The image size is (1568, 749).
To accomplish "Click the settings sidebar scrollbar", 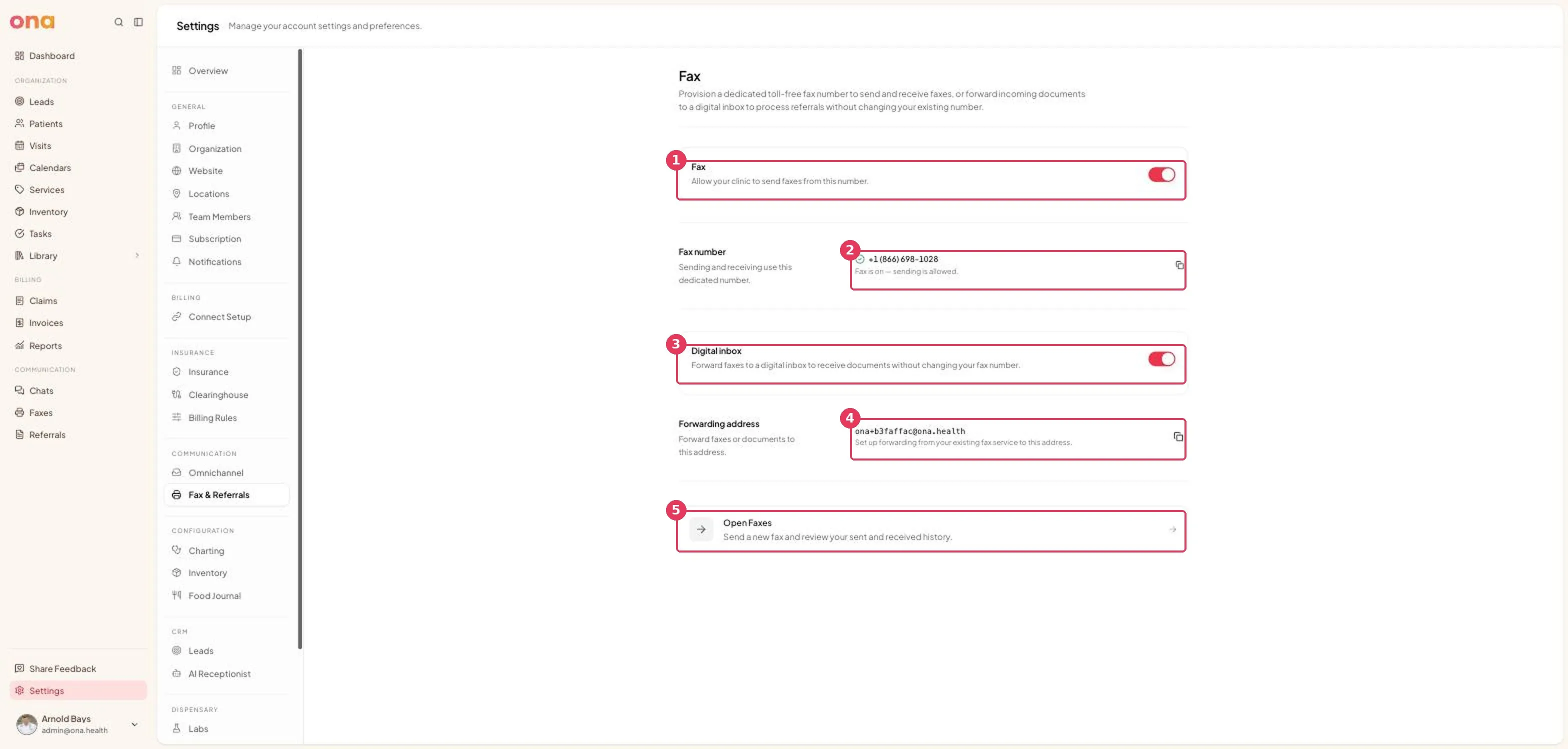I will [x=299, y=348].
